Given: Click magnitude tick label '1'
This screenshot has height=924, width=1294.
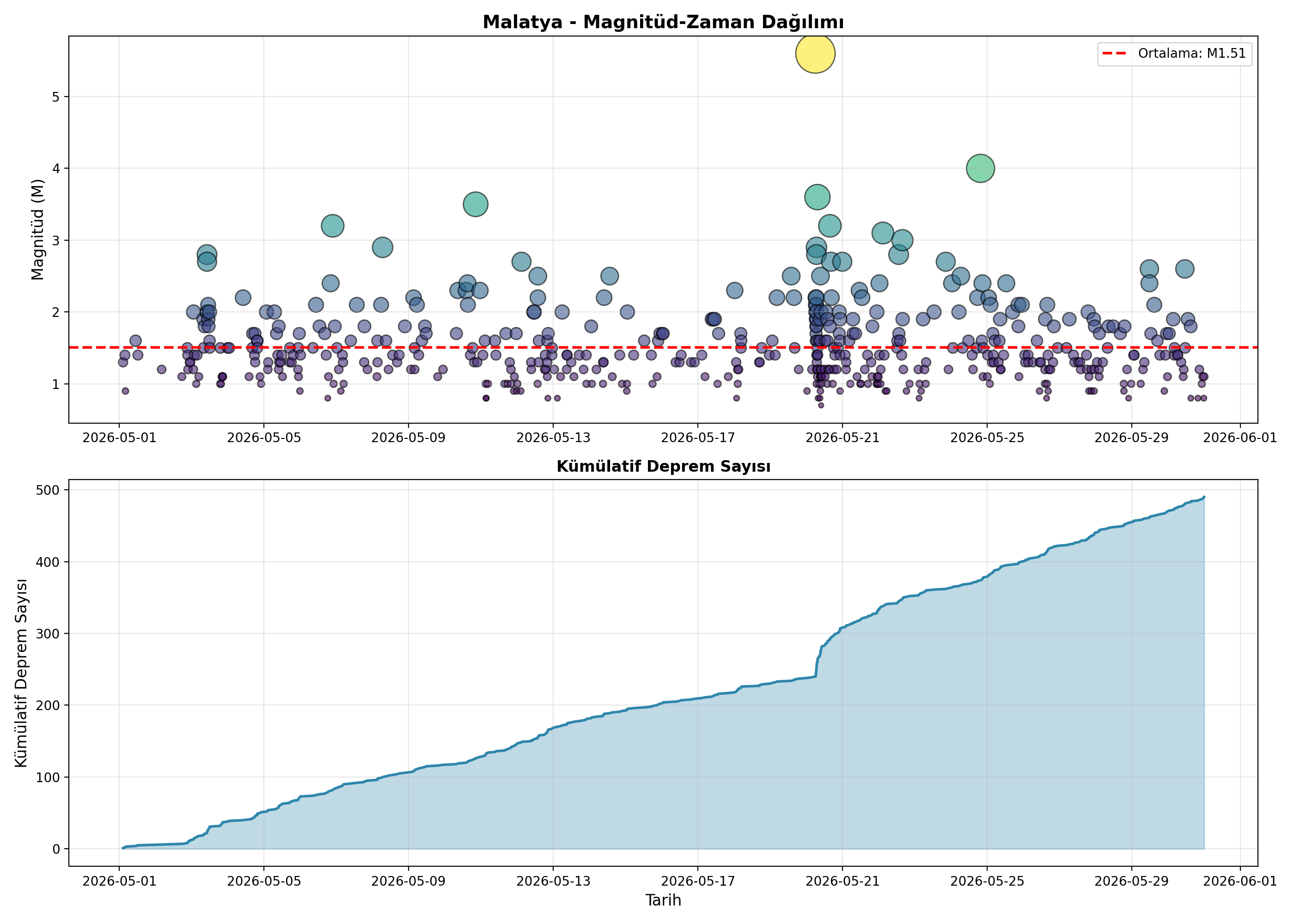Looking at the screenshot, I should pos(56,384).
